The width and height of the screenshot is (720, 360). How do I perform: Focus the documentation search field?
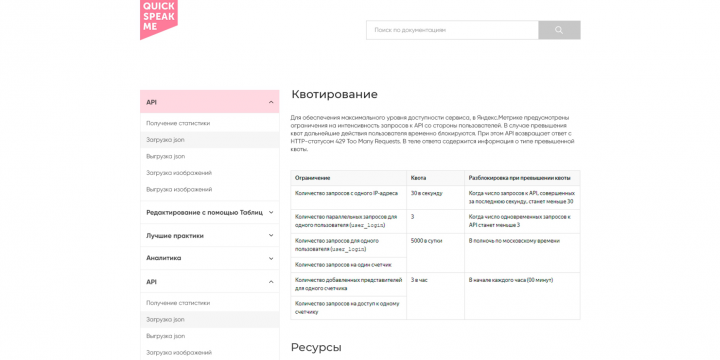click(452, 30)
